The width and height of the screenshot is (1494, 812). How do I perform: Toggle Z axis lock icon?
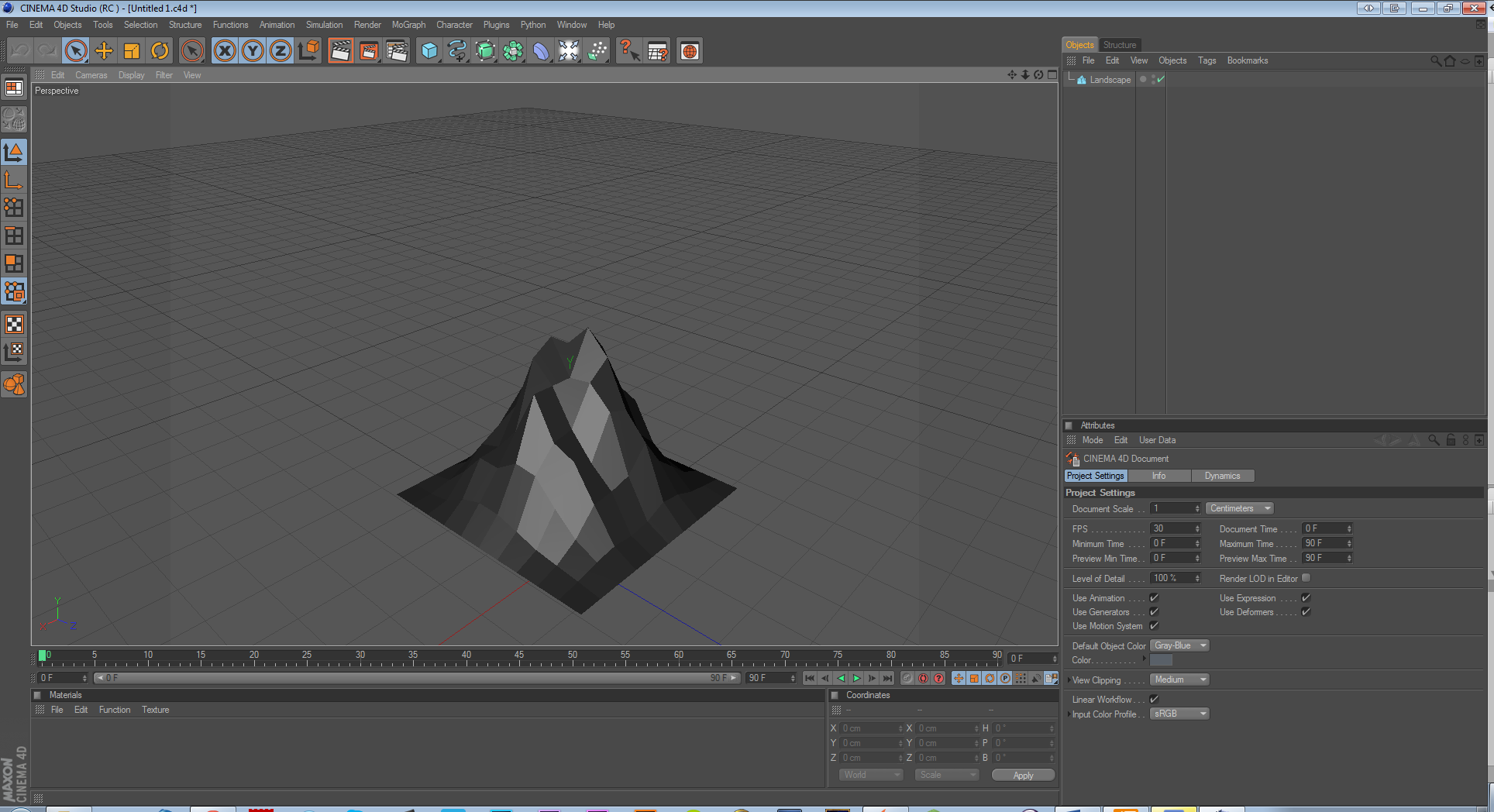click(x=281, y=51)
